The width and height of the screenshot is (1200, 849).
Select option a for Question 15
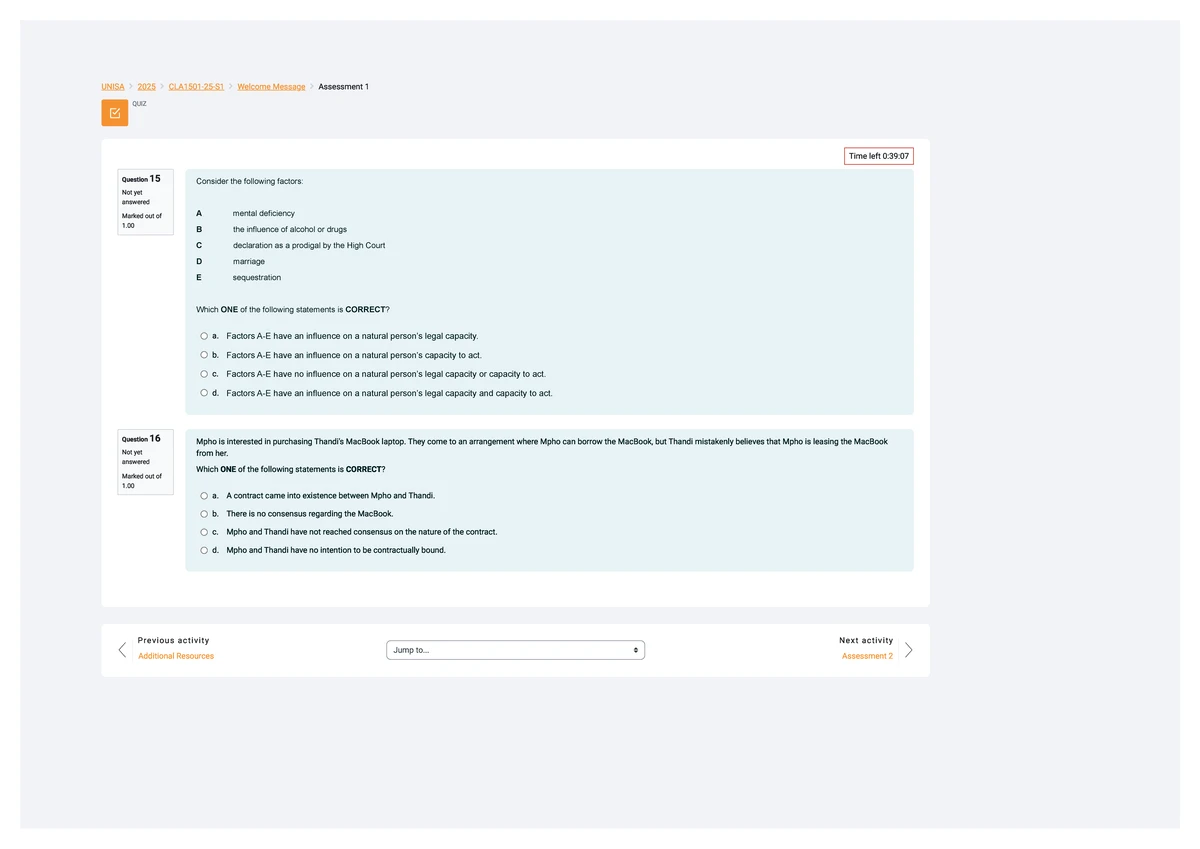pos(204,336)
